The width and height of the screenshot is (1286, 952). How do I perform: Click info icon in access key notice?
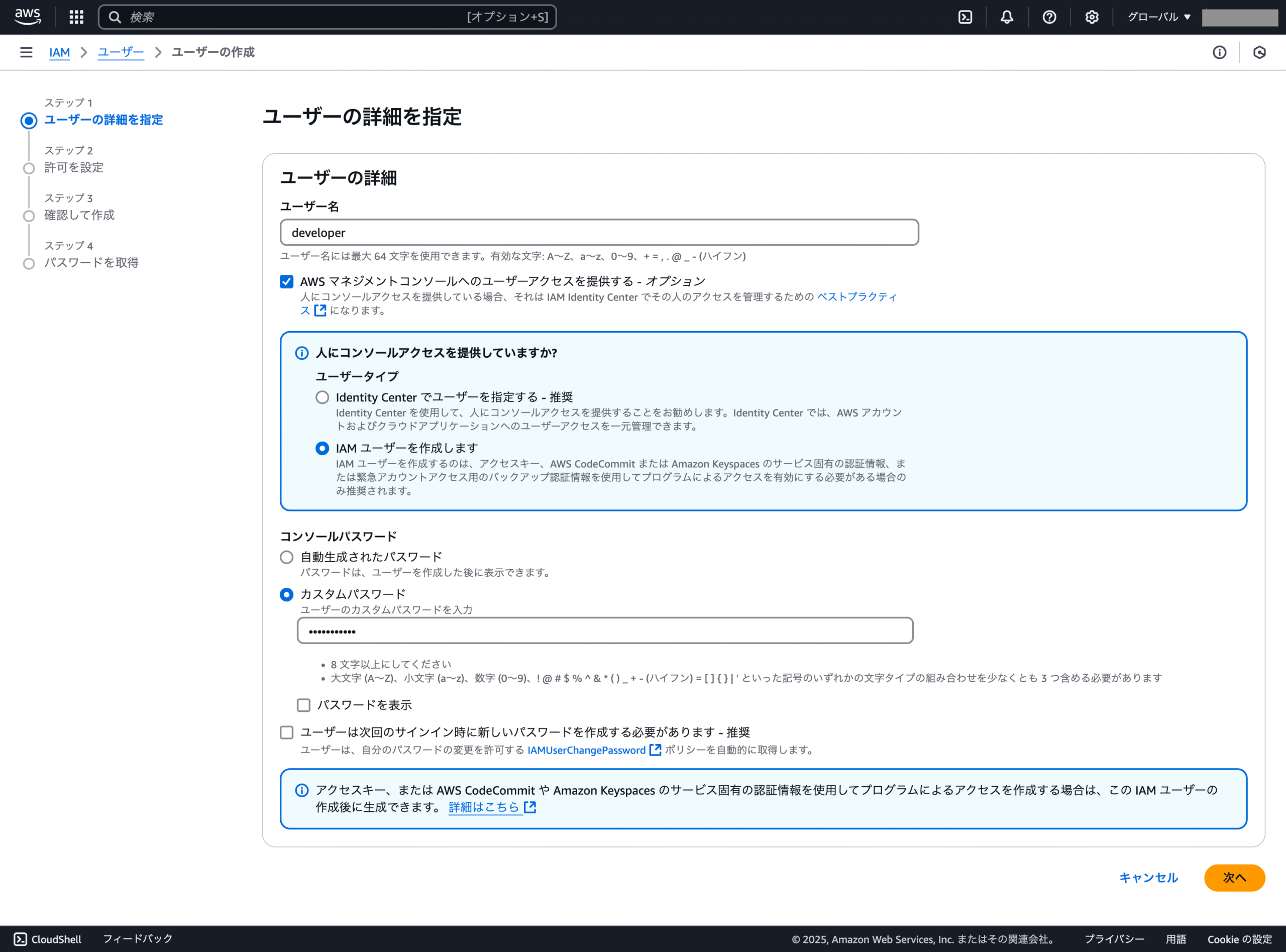(x=301, y=790)
